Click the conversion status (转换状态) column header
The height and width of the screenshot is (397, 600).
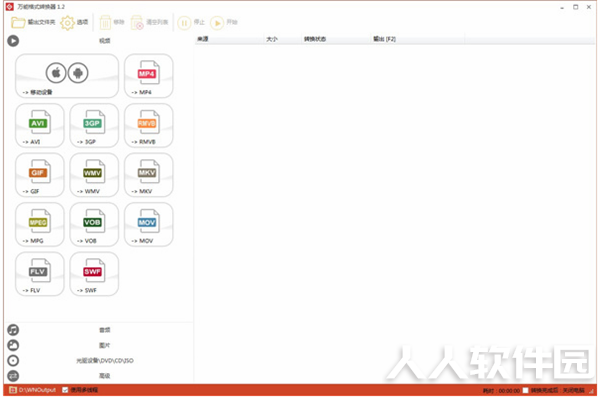coord(336,39)
